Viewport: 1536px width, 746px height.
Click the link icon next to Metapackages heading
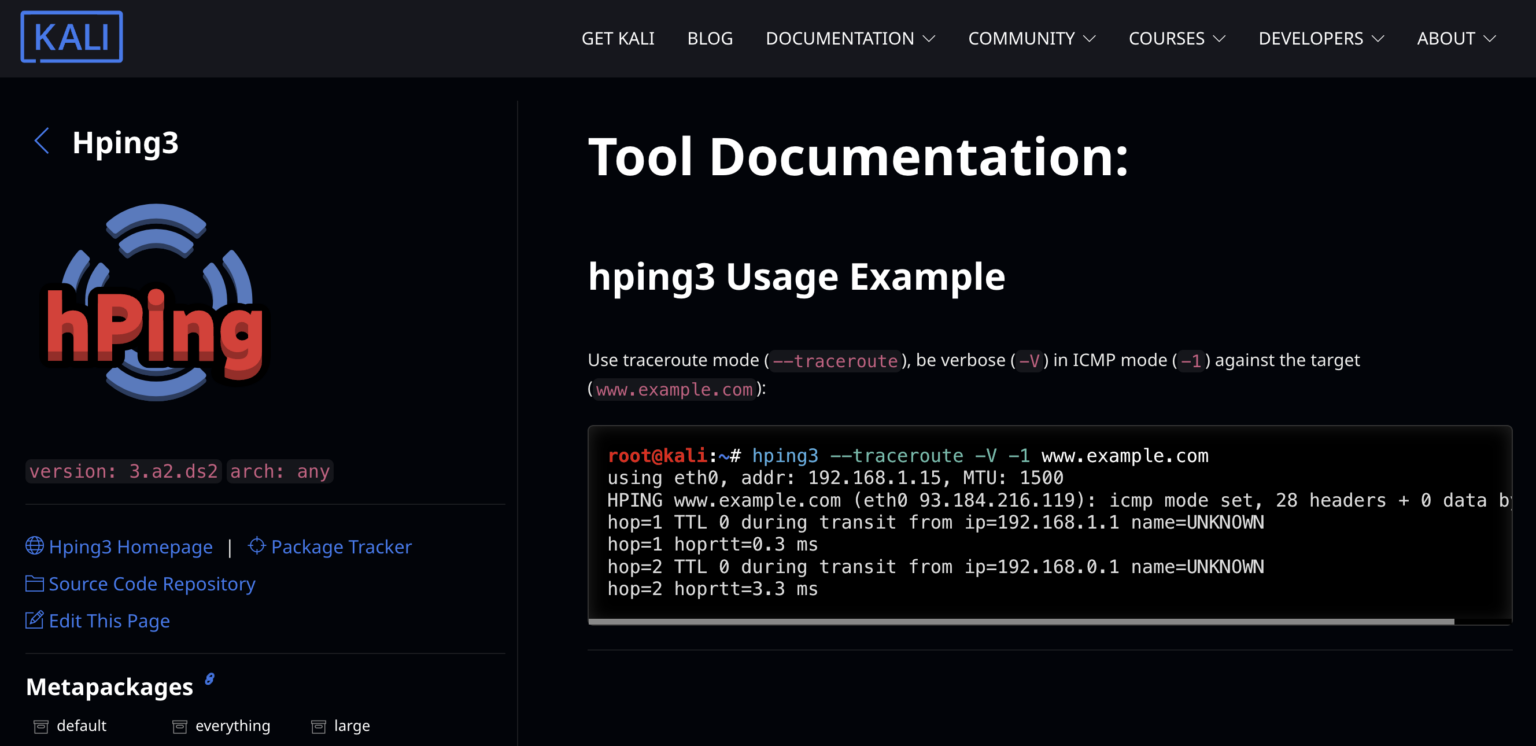click(209, 678)
